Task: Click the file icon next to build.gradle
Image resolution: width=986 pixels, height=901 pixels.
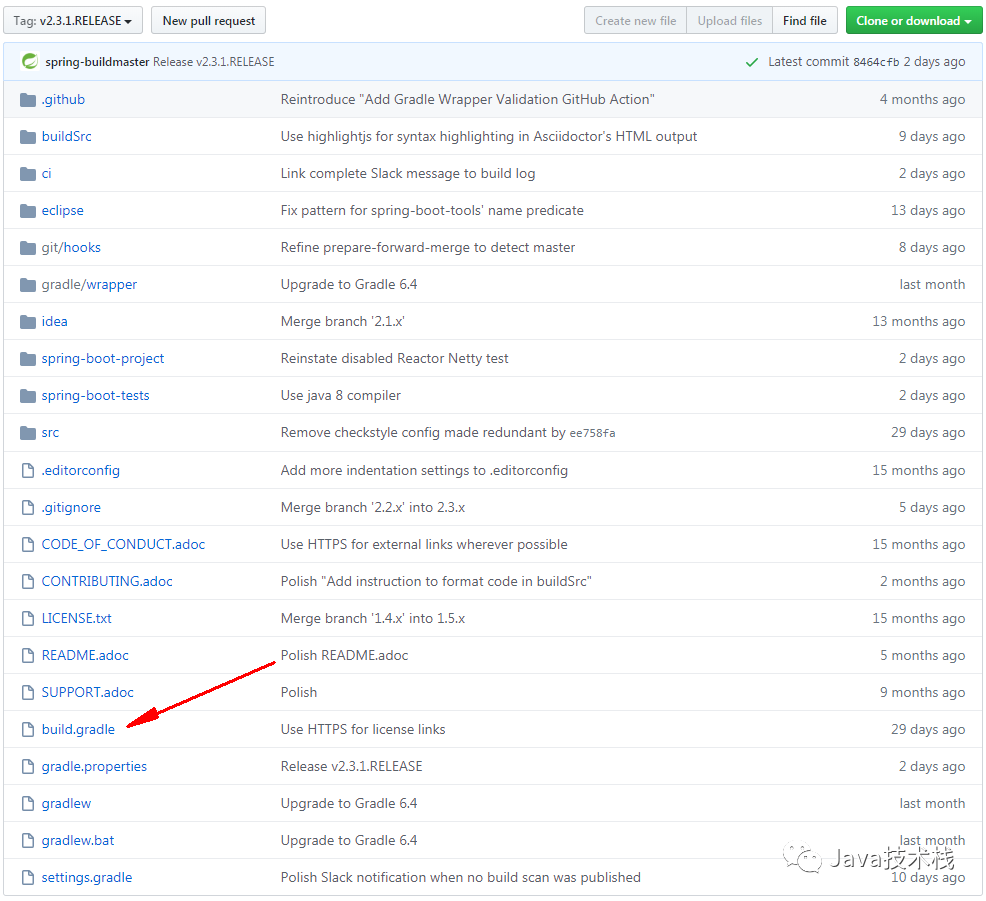Action: pos(28,729)
